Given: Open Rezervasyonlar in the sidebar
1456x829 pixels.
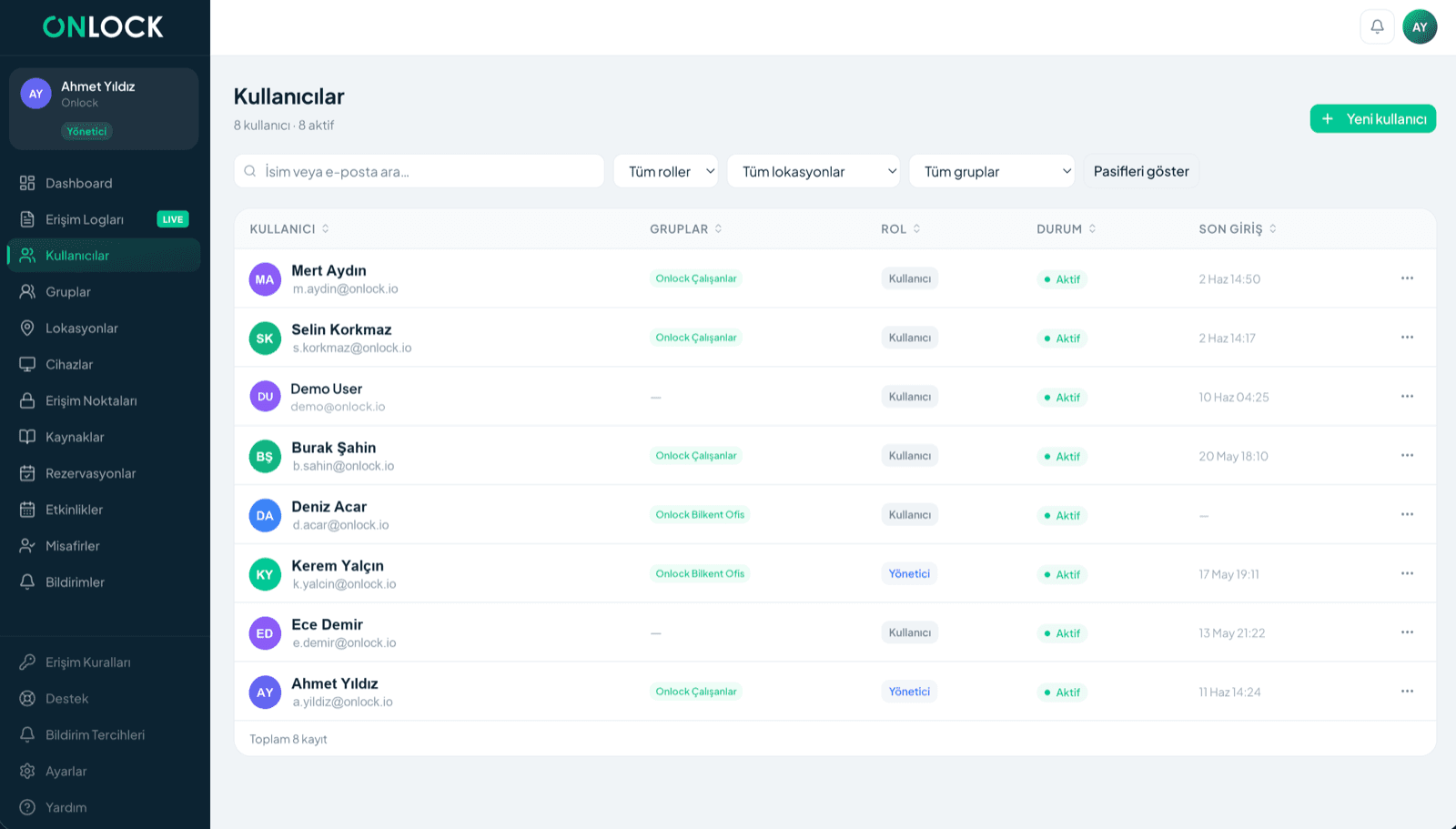Looking at the screenshot, I should tap(104, 473).
